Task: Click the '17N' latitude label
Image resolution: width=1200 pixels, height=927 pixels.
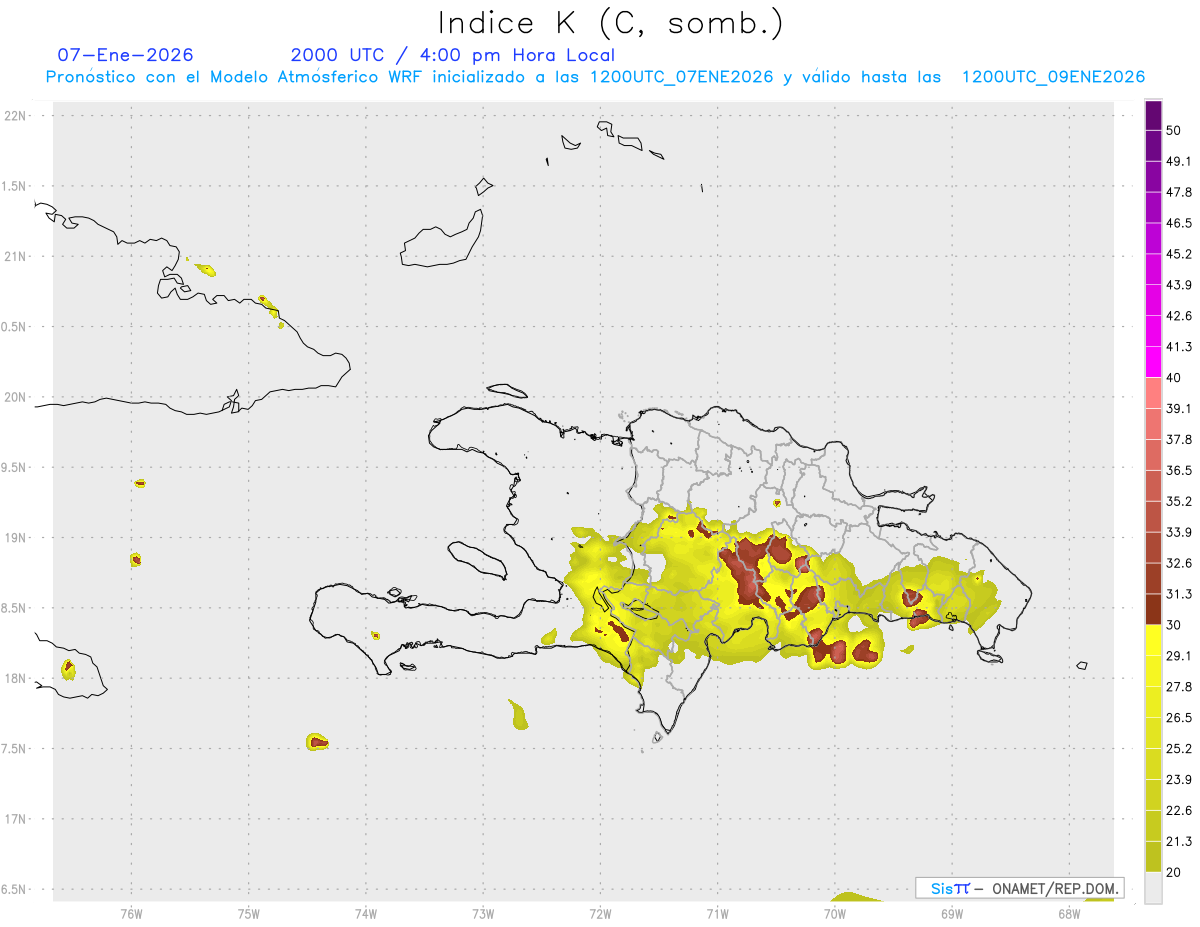Action: point(16,819)
